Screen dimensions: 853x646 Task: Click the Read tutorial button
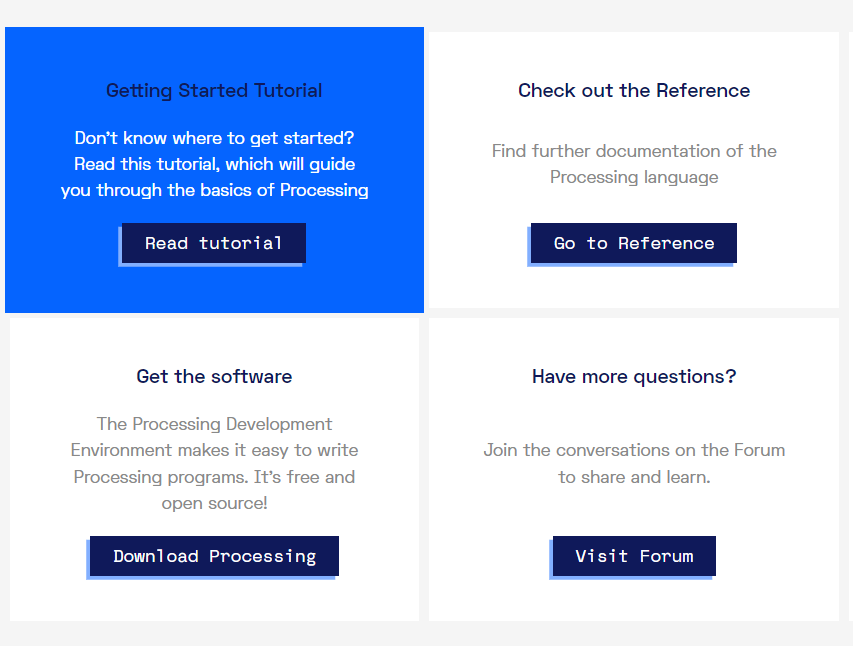pos(213,243)
